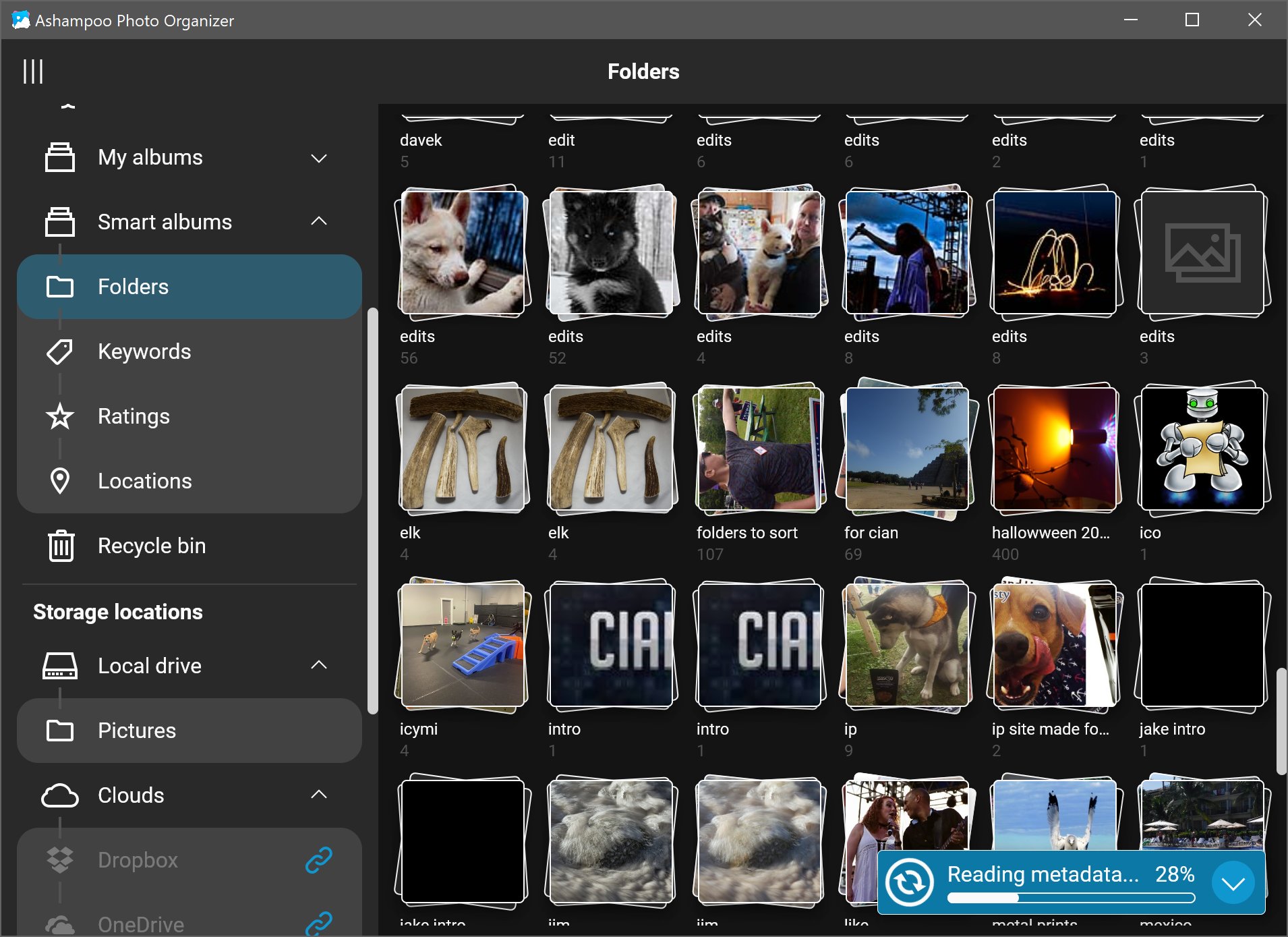Viewport: 1288px width, 937px height.
Task: Expand the My albums section chevron
Action: point(319,158)
